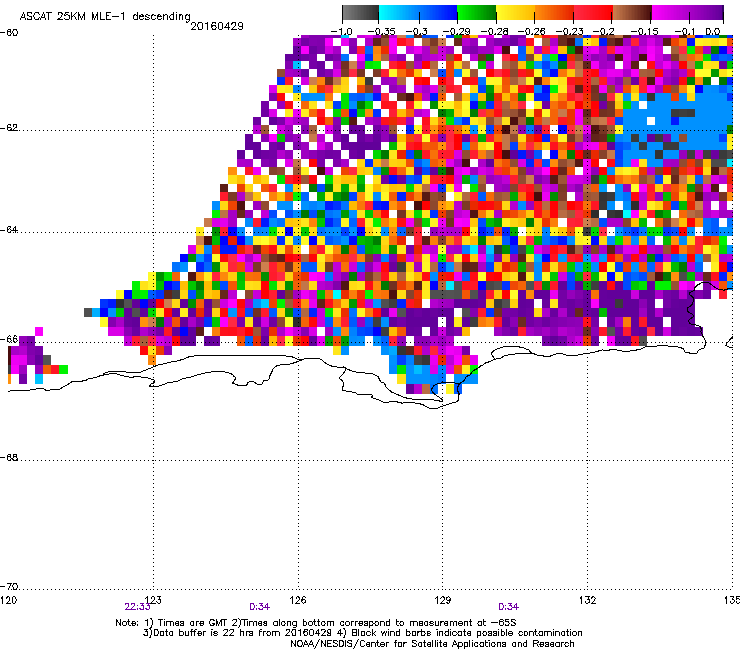Screen dimensions: 740x650
Task: Click the '-0.29' color bar label
Action: click(x=456, y=32)
